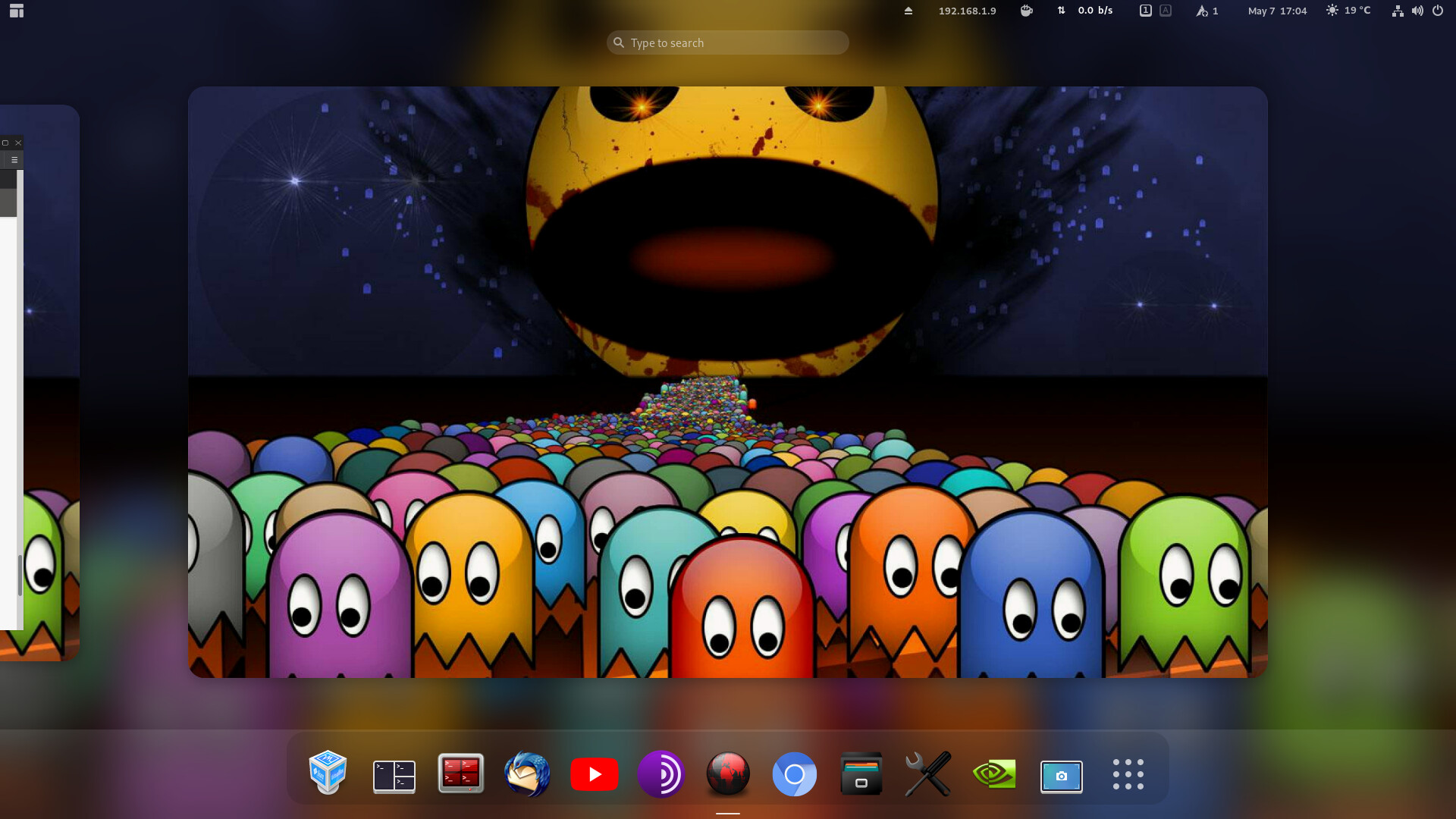This screenshot has width=1456, height=819.
Task: Click the volume speaker icon
Action: tap(1417, 11)
